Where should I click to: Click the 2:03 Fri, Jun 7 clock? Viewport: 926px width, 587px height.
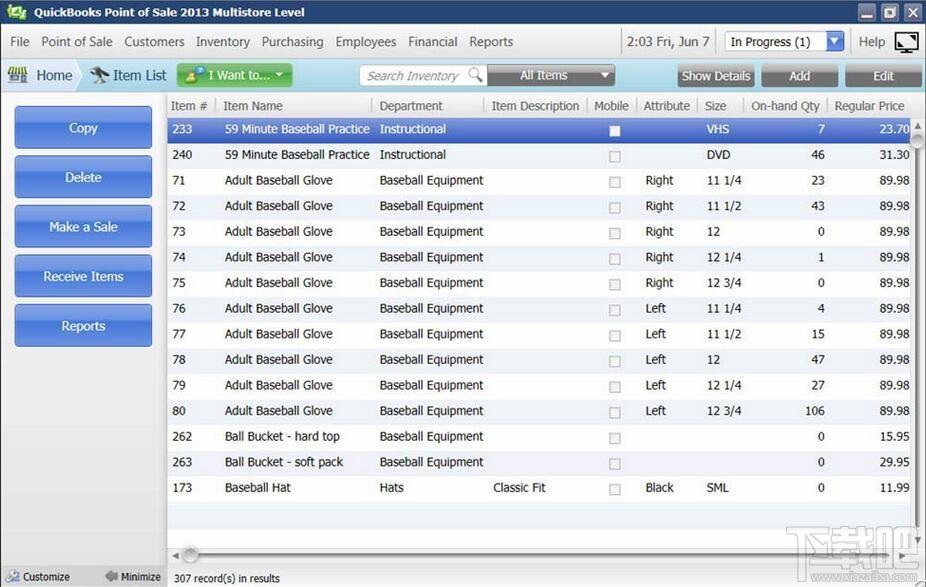668,41
